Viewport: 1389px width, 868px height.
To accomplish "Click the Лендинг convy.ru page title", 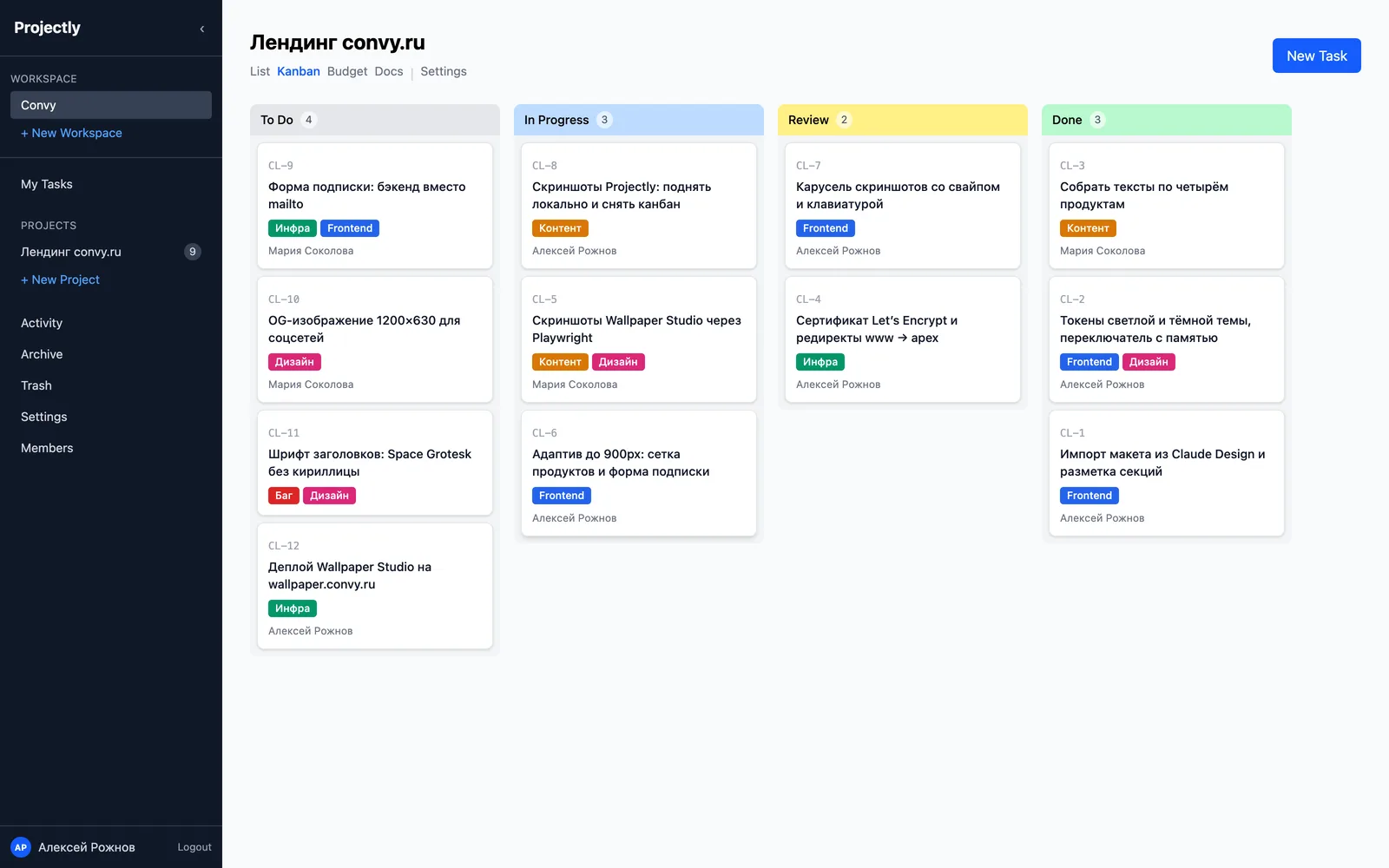I will (338, 43).
